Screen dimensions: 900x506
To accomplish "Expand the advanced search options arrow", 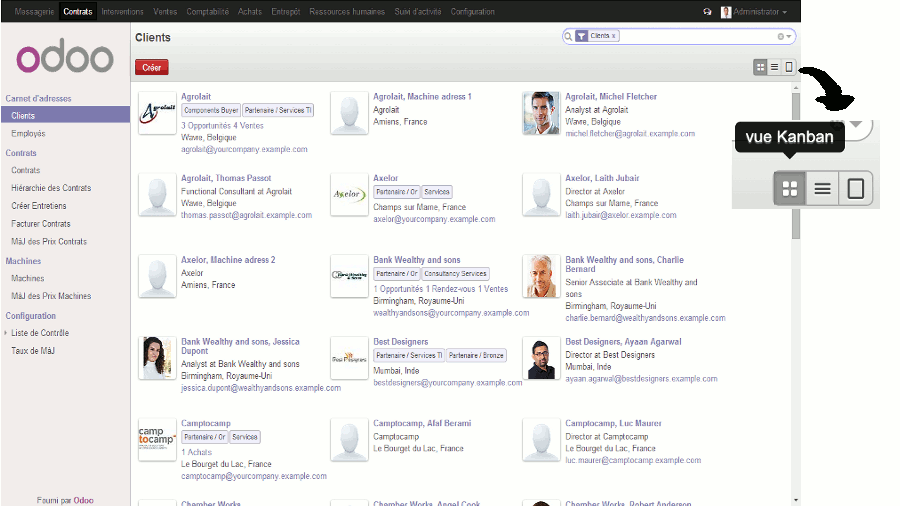I will coord(789,36).
